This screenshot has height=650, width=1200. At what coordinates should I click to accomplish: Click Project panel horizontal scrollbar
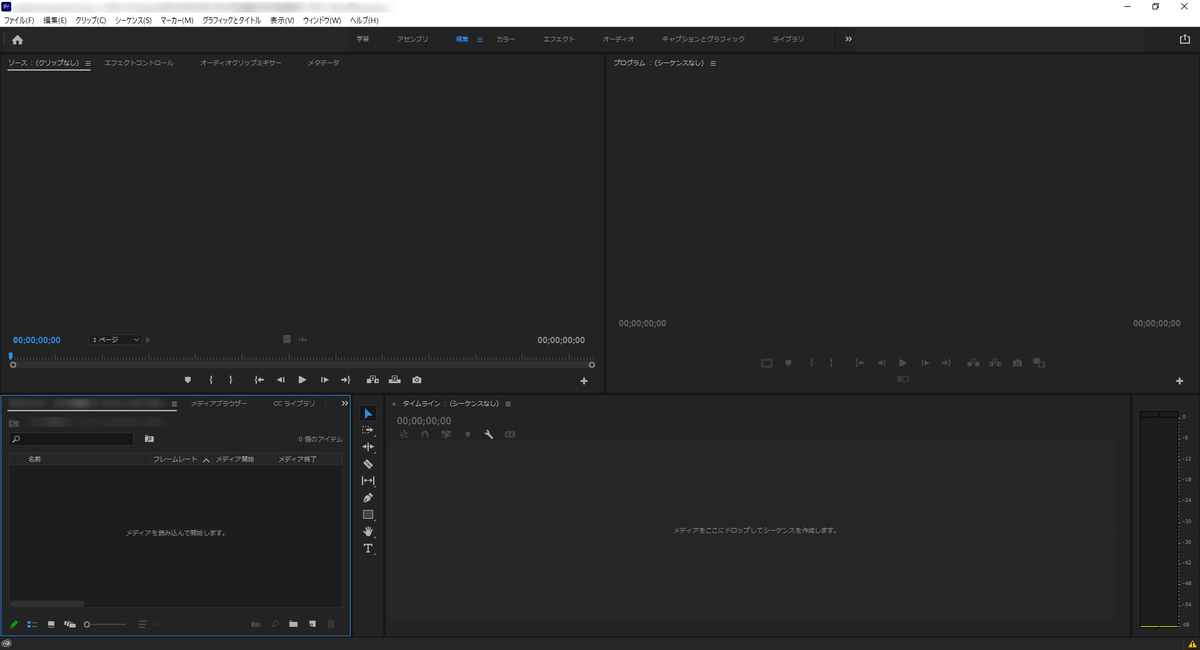tap(47, 604)
